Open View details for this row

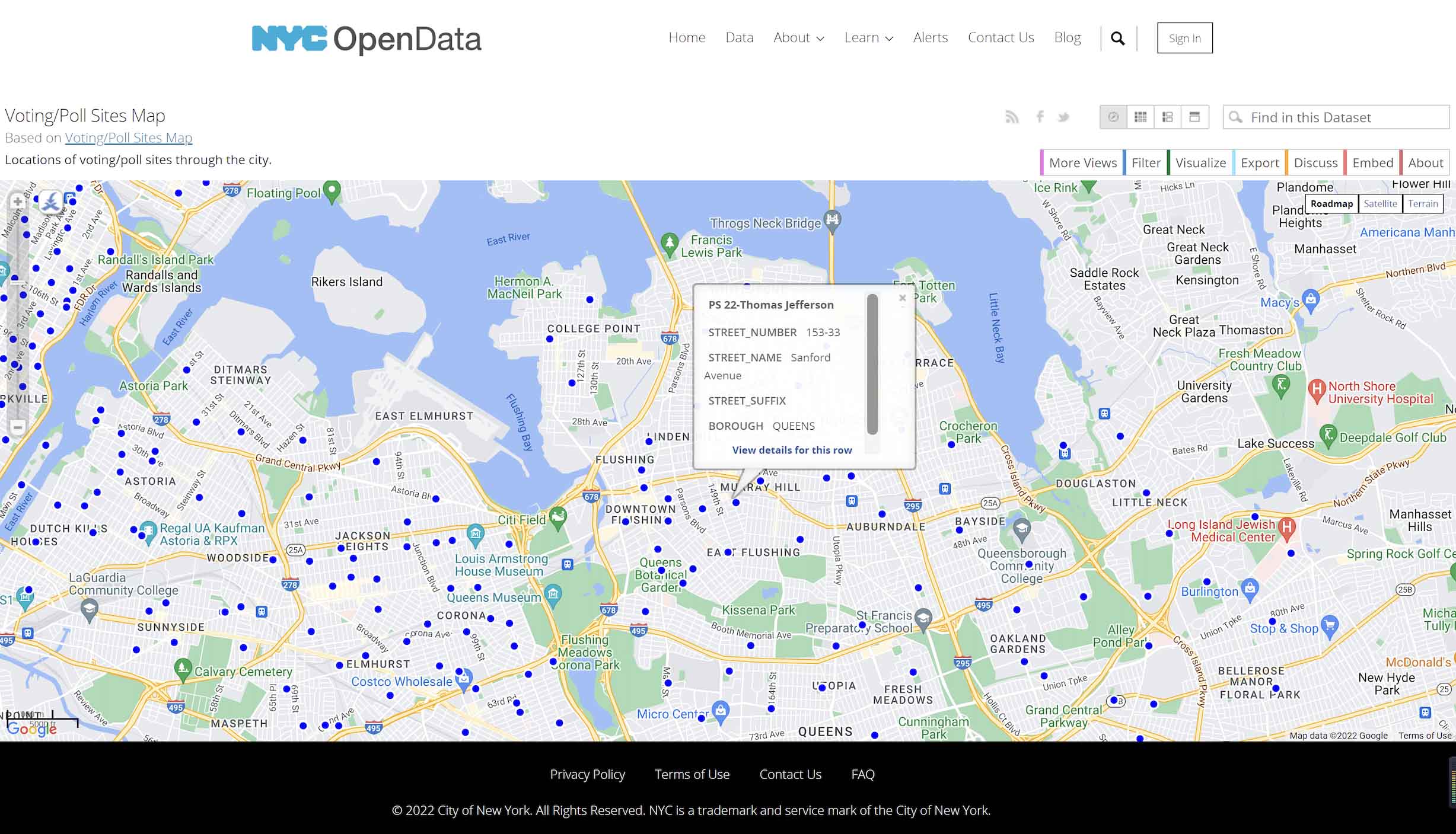[792, 450]
